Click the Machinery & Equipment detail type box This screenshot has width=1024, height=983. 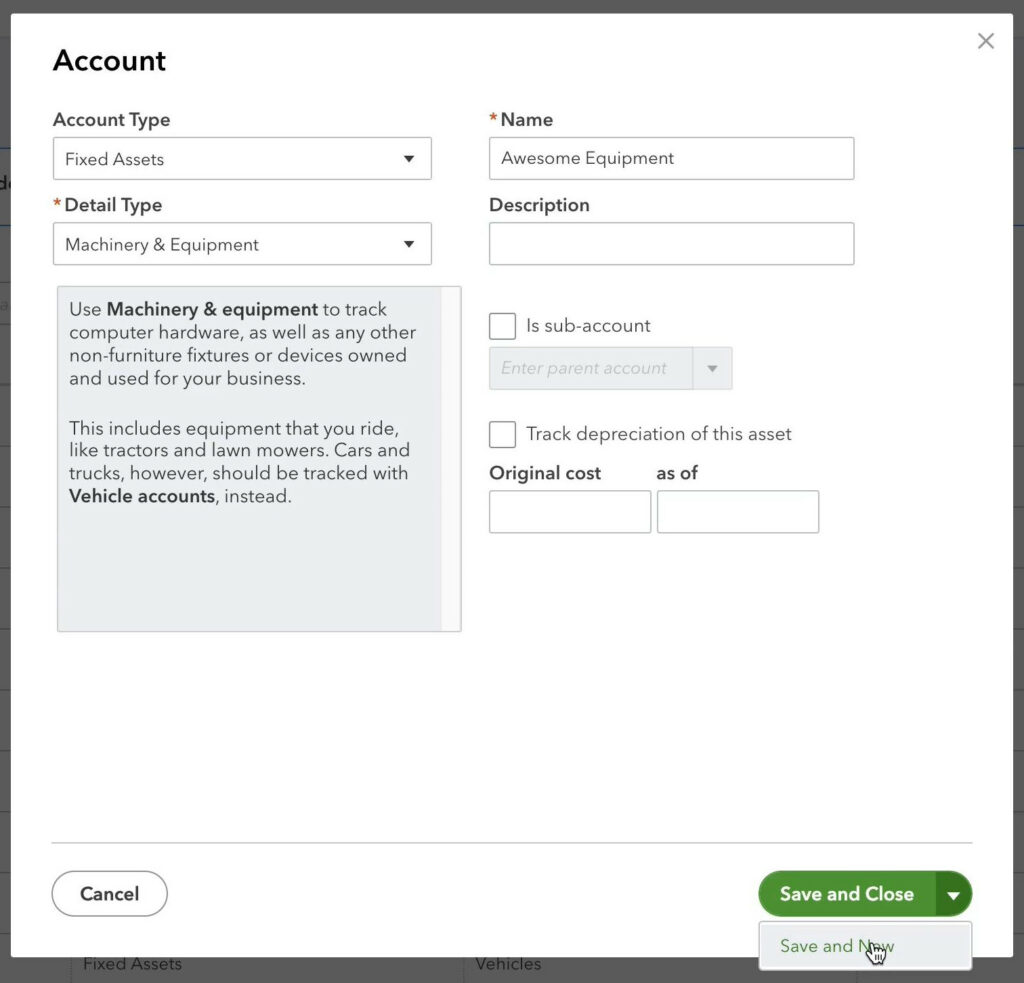coord(242,244)
